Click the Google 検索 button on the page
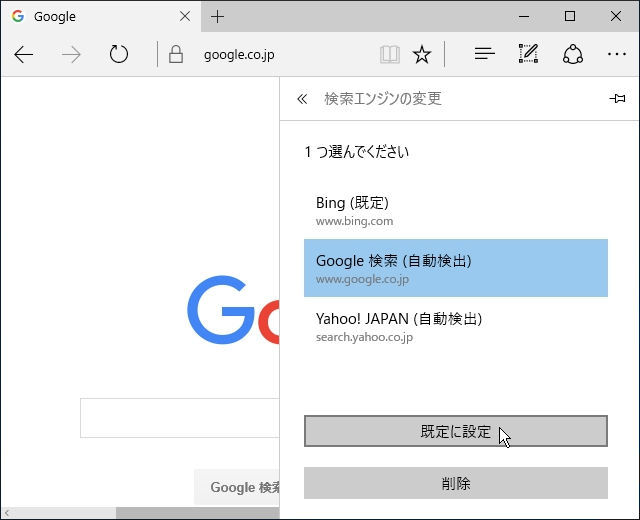This screenshot has width=640, height=520. [237, 487]
